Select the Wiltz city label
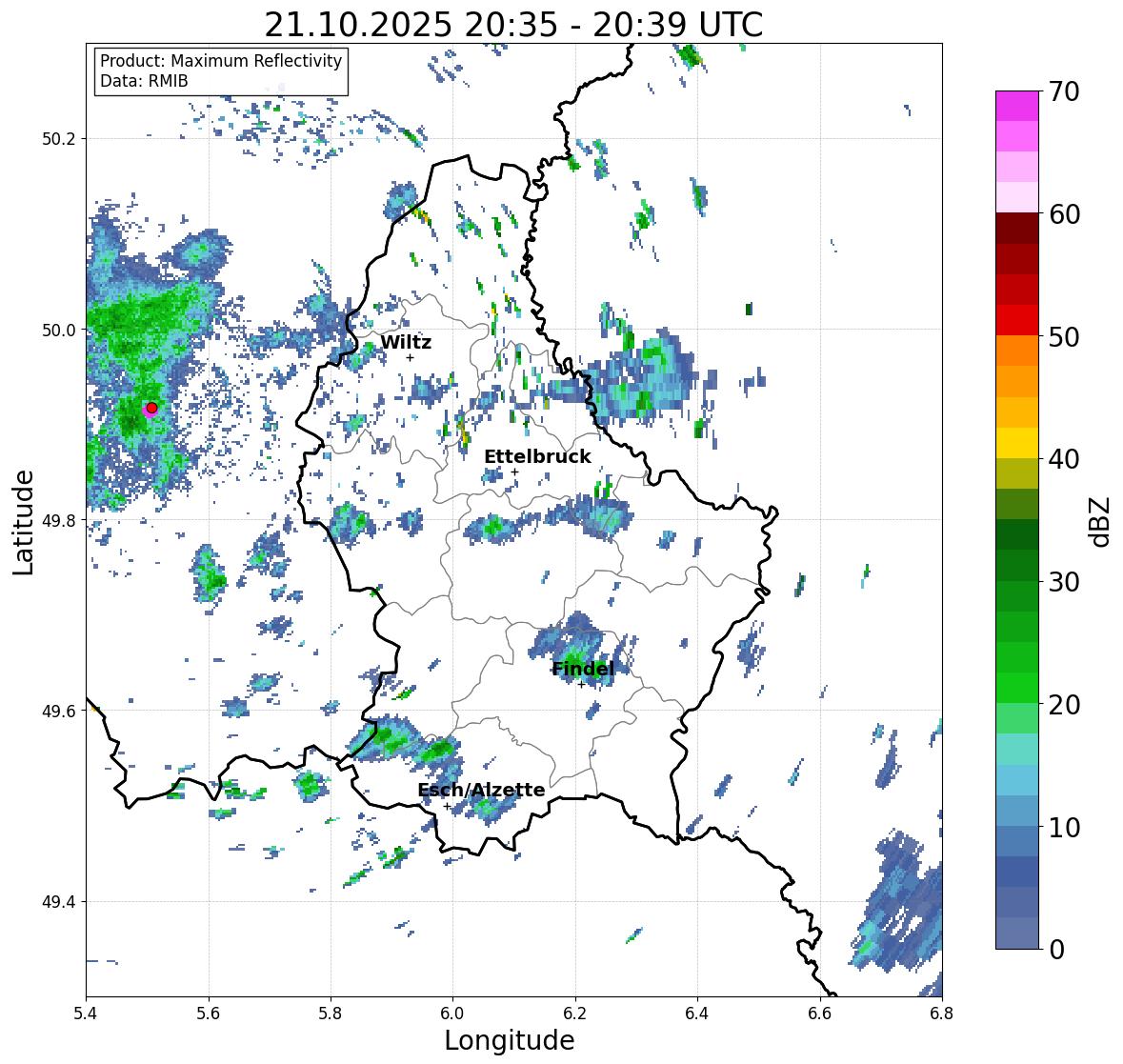1123x1064 pixels. pyautogui.click(x=406, y=342)
